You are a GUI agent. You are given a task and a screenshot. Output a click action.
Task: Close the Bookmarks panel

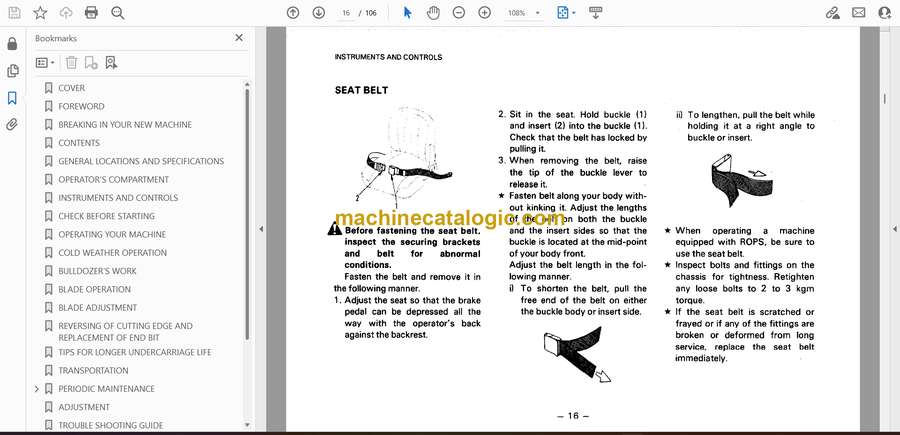coord(239,38)
